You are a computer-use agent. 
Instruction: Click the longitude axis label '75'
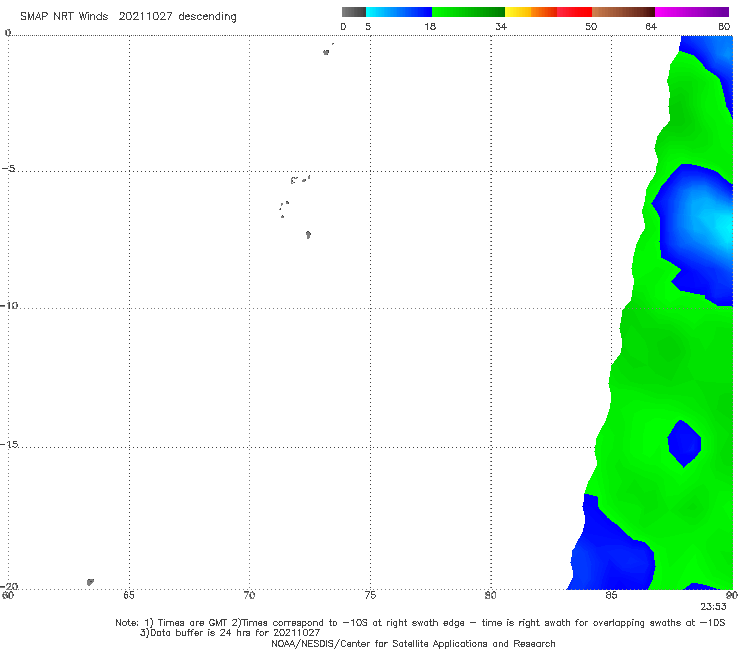click(x=370, y=595)
